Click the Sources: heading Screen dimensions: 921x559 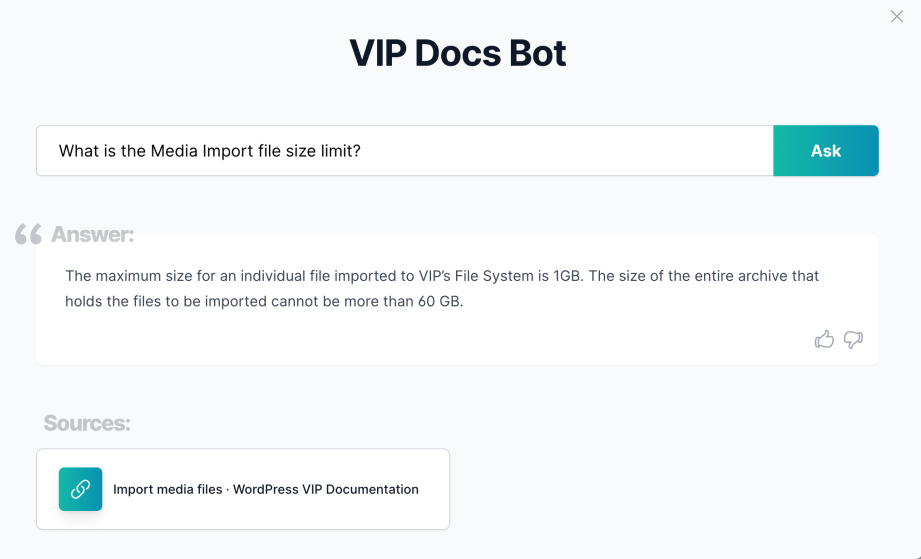click(x=87, y=423)
